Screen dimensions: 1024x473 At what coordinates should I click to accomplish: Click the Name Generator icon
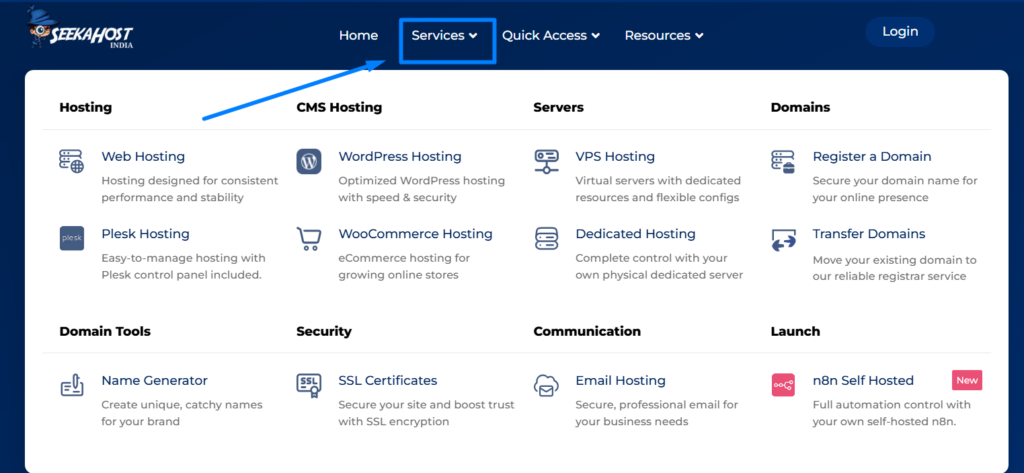pos(72,385)
